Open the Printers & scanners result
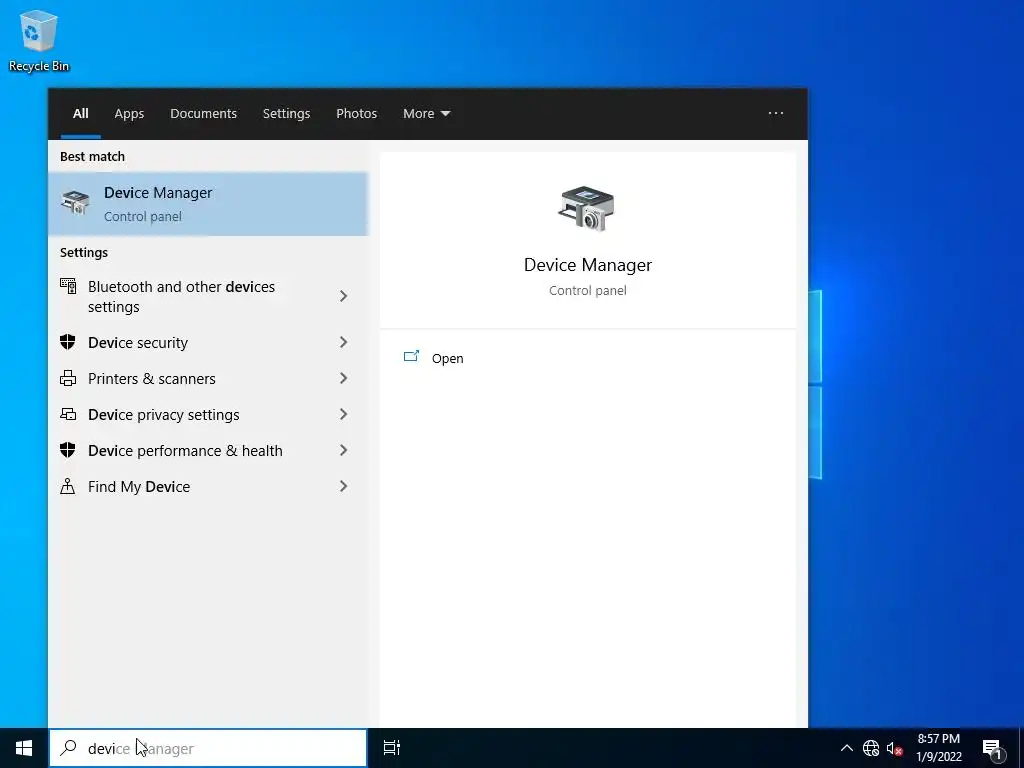Viewport: 1024px width, 768px height. click(208, 378)
